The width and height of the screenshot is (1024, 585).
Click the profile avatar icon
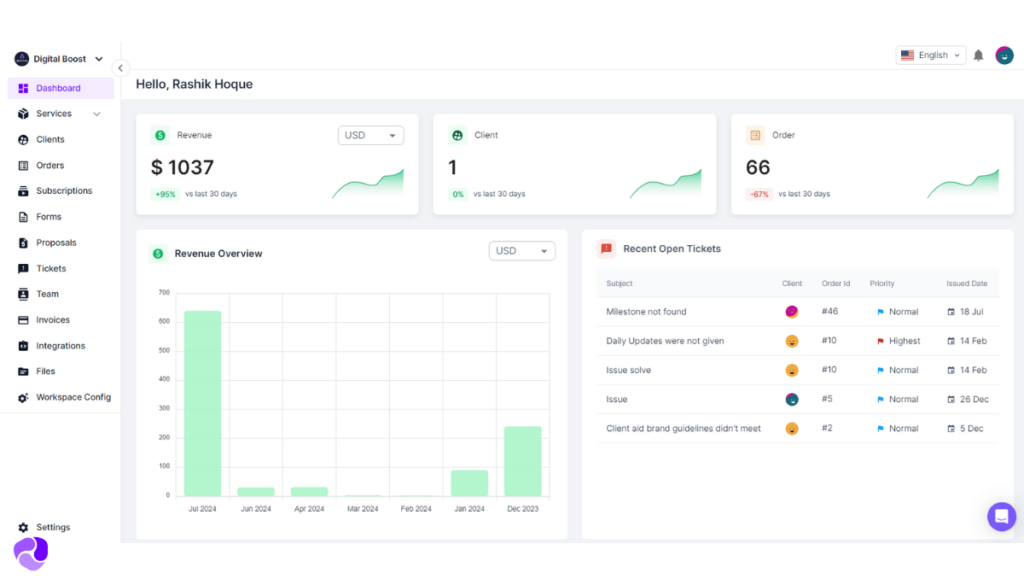[1004, 55]
